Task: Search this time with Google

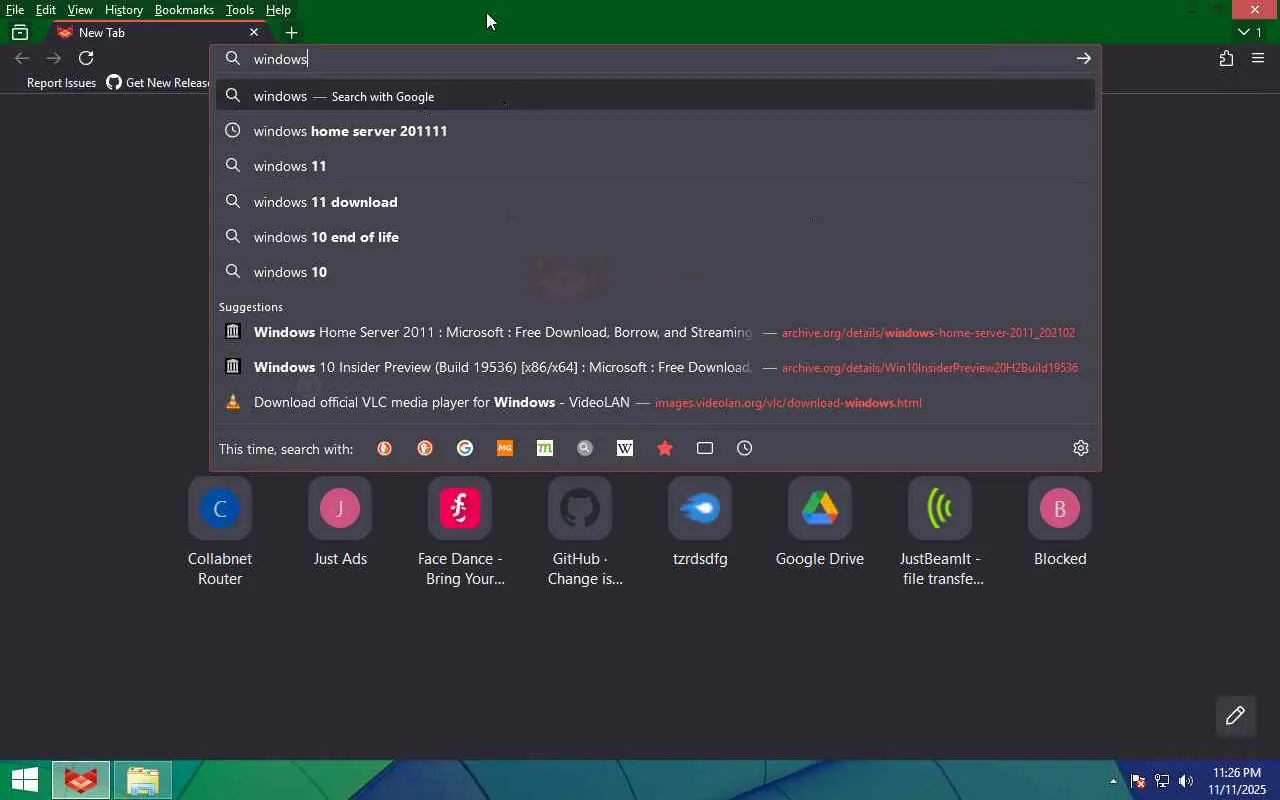Action: tap(465, 448)
